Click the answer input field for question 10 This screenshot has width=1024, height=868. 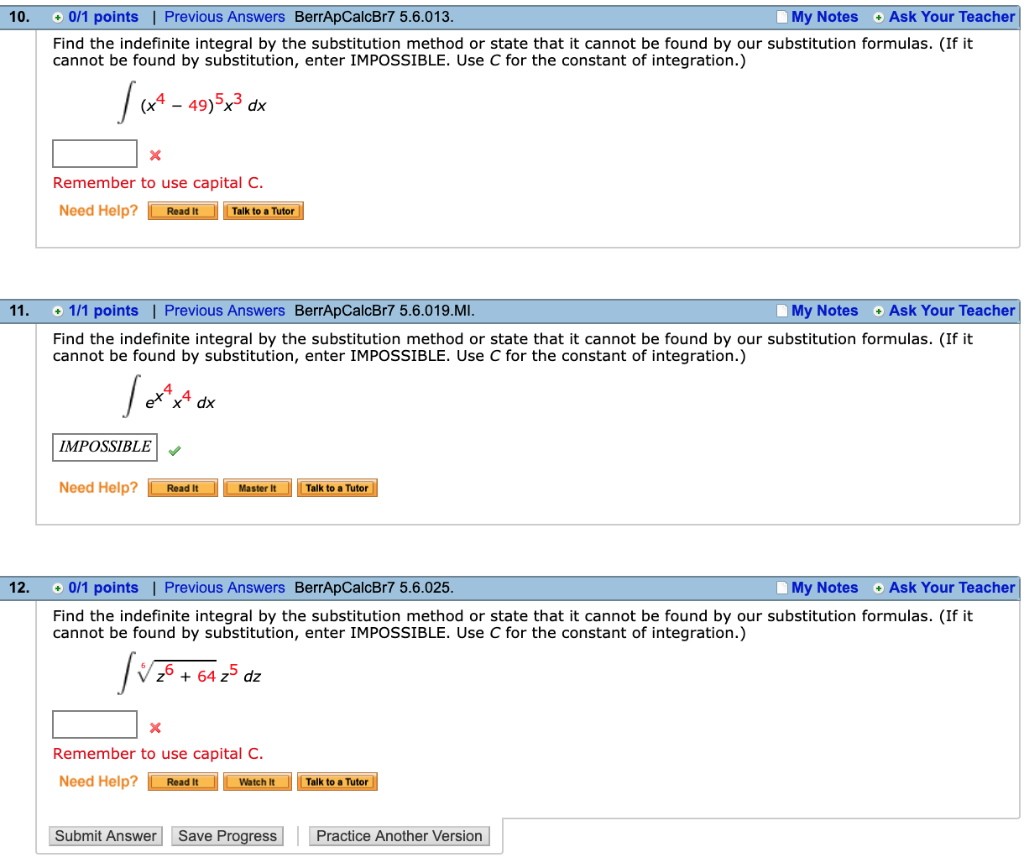point(94,153)
